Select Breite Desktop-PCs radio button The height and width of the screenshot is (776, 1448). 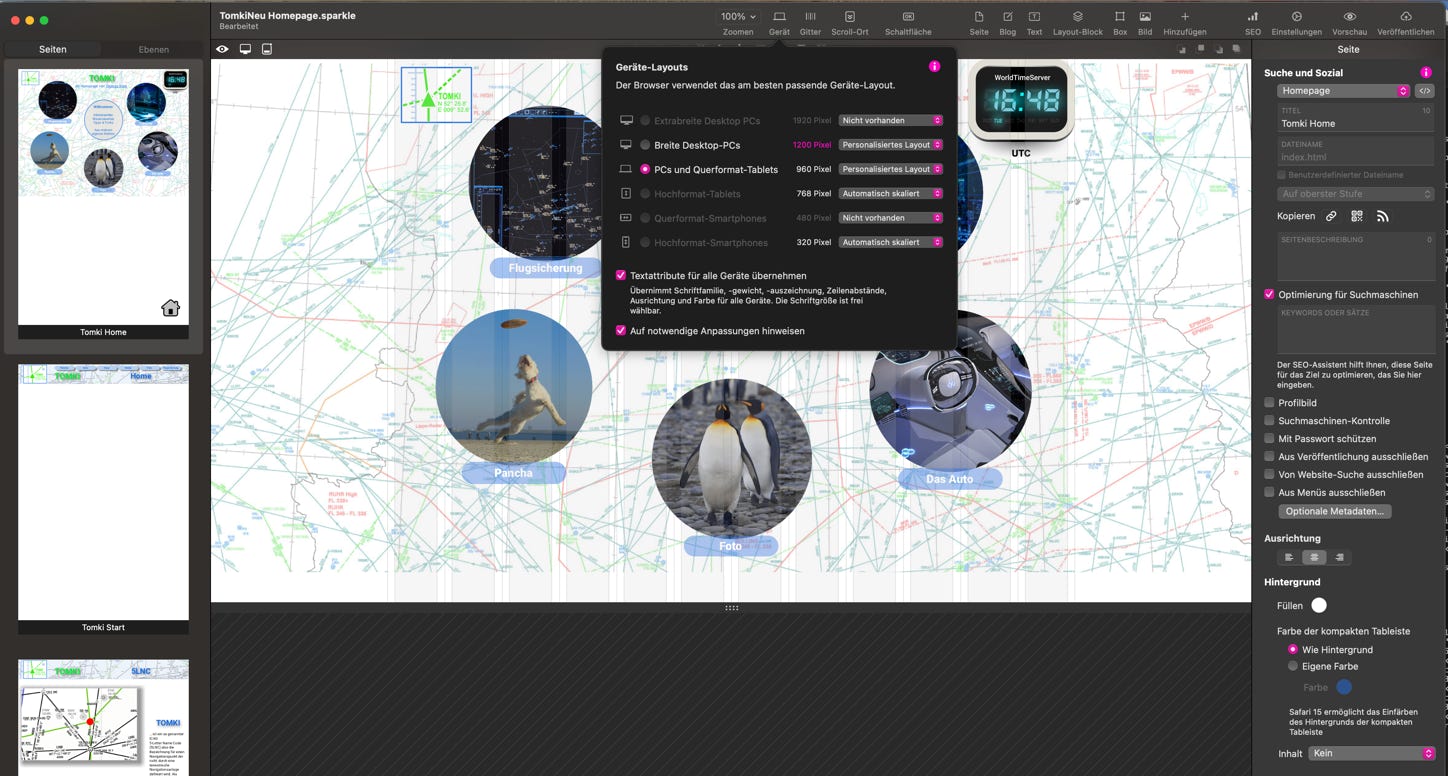point(645,145)
